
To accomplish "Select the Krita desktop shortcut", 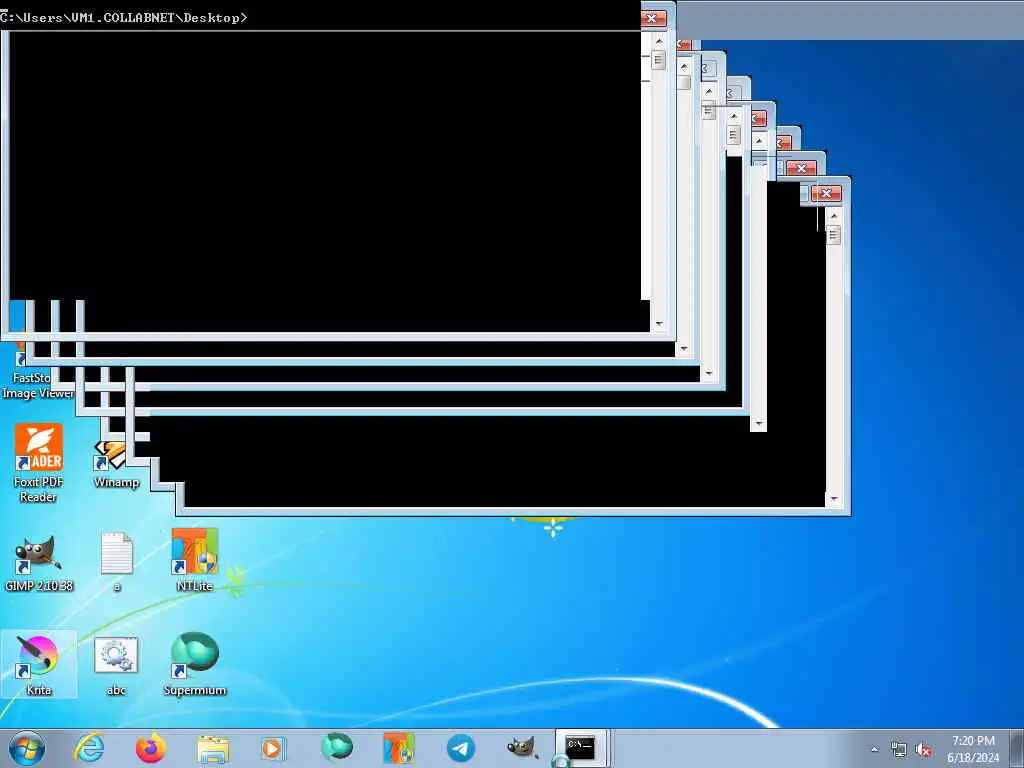I will coord(39,664).
